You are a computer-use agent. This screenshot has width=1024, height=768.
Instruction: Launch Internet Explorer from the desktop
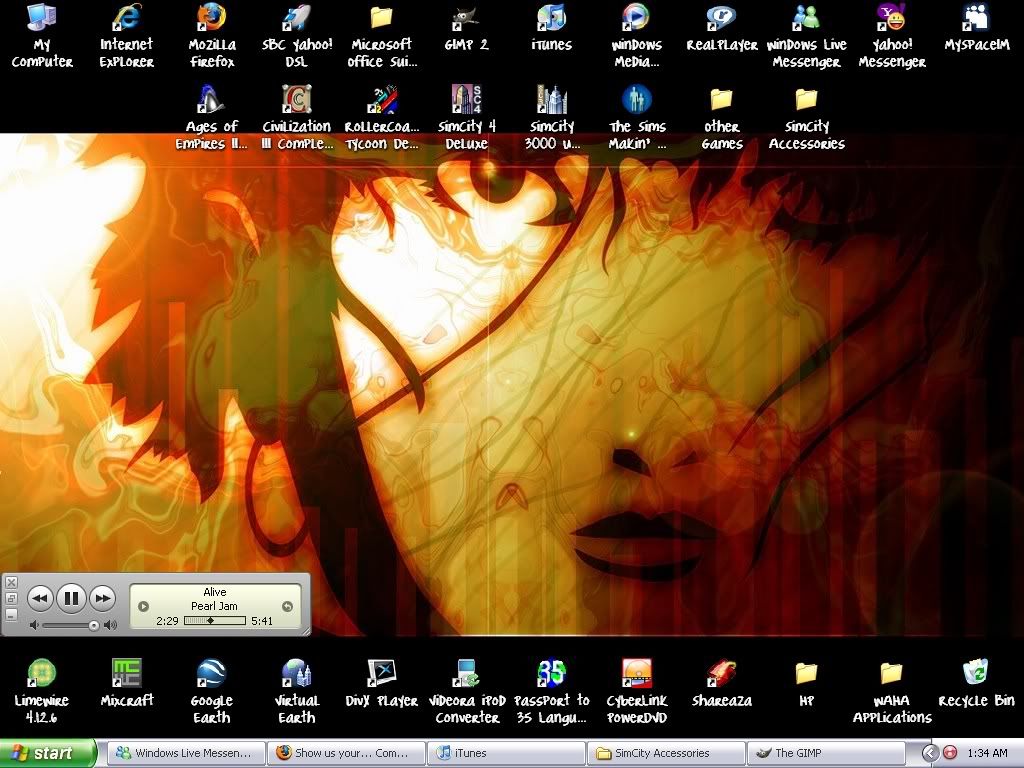tap(127, 35)
